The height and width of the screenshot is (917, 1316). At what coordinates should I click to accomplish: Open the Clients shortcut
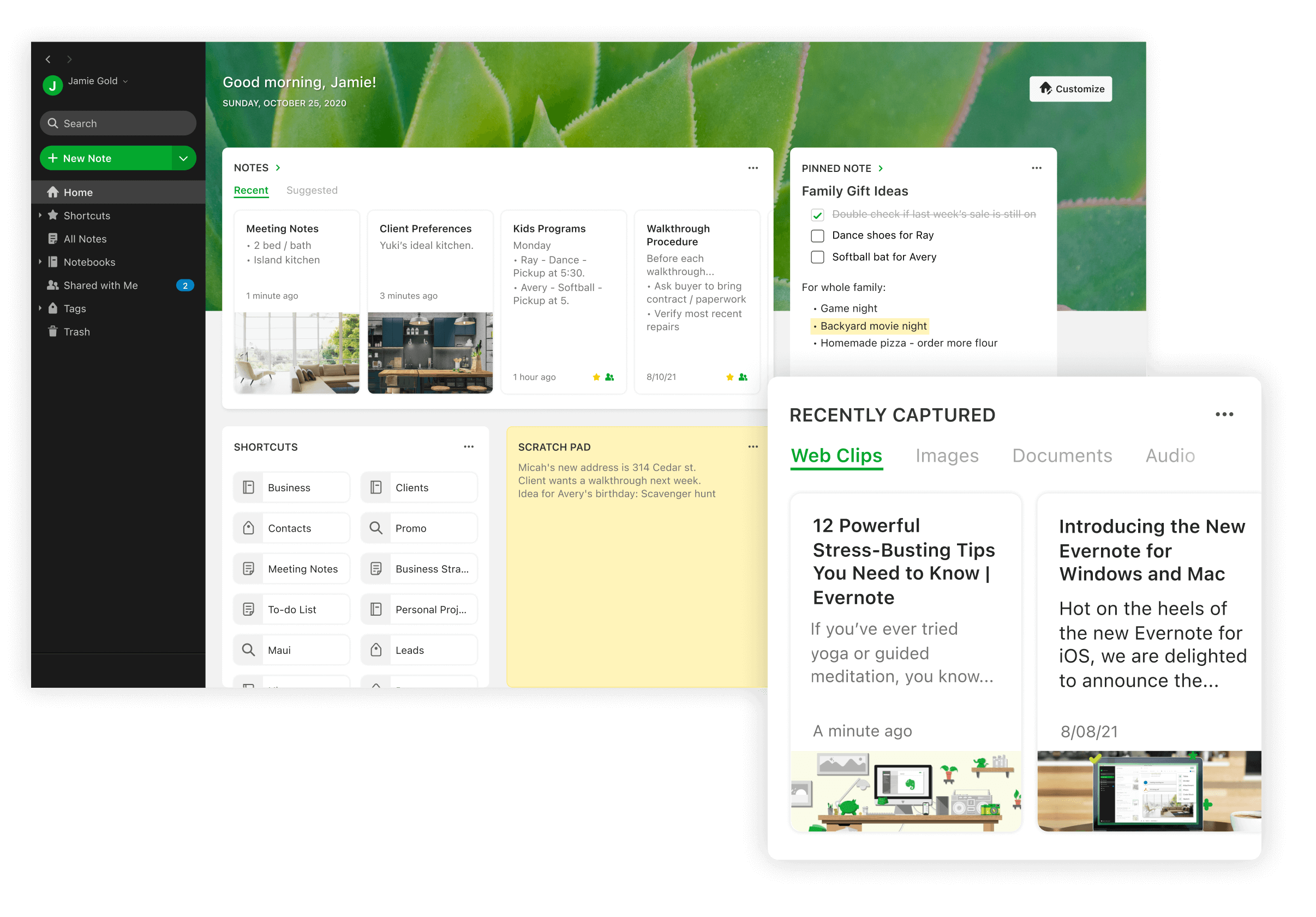coord(419,487)
